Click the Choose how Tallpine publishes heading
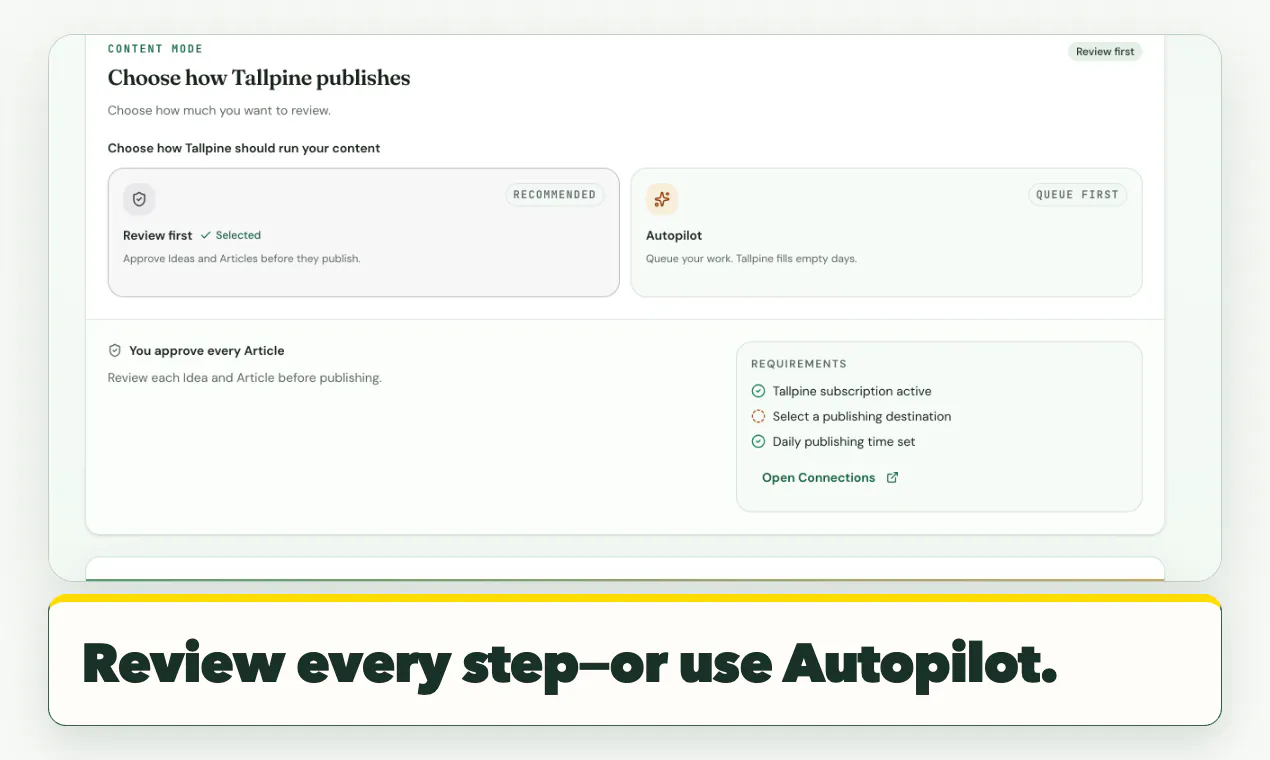The height and width of the screenshot is (760, 1270). 259,78
